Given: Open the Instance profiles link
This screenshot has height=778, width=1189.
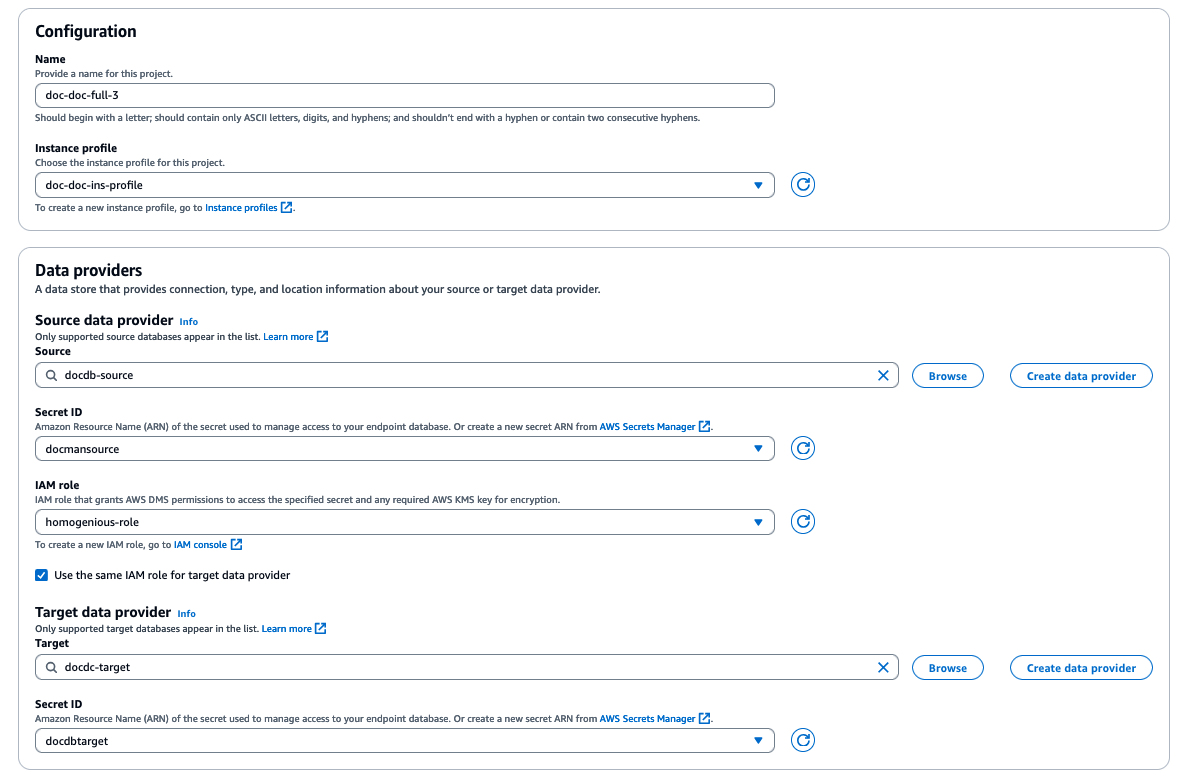Looking at the screenshot, I should [241, 208].
